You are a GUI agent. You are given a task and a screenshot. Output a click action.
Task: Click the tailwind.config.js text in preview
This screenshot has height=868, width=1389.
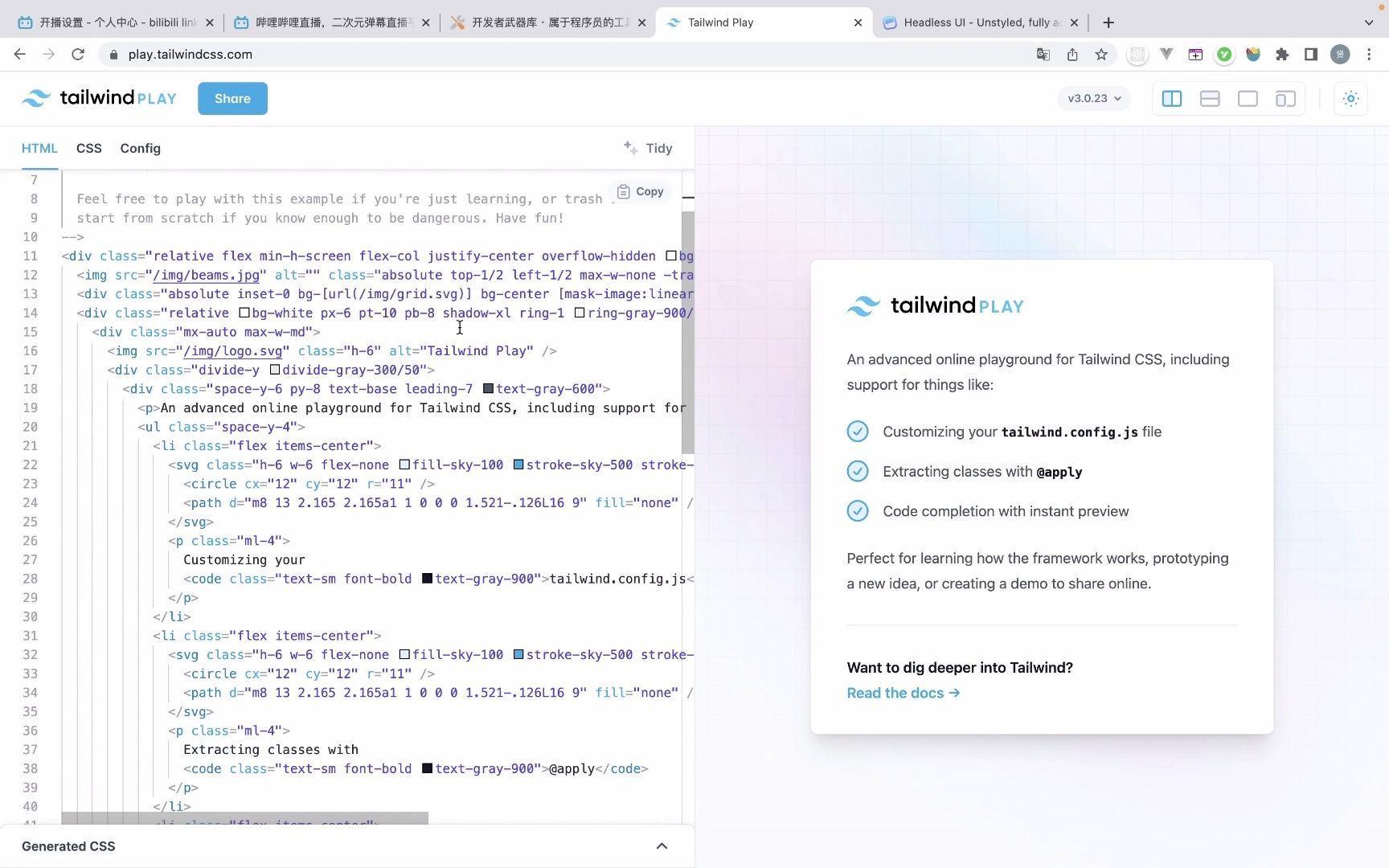1069,432
